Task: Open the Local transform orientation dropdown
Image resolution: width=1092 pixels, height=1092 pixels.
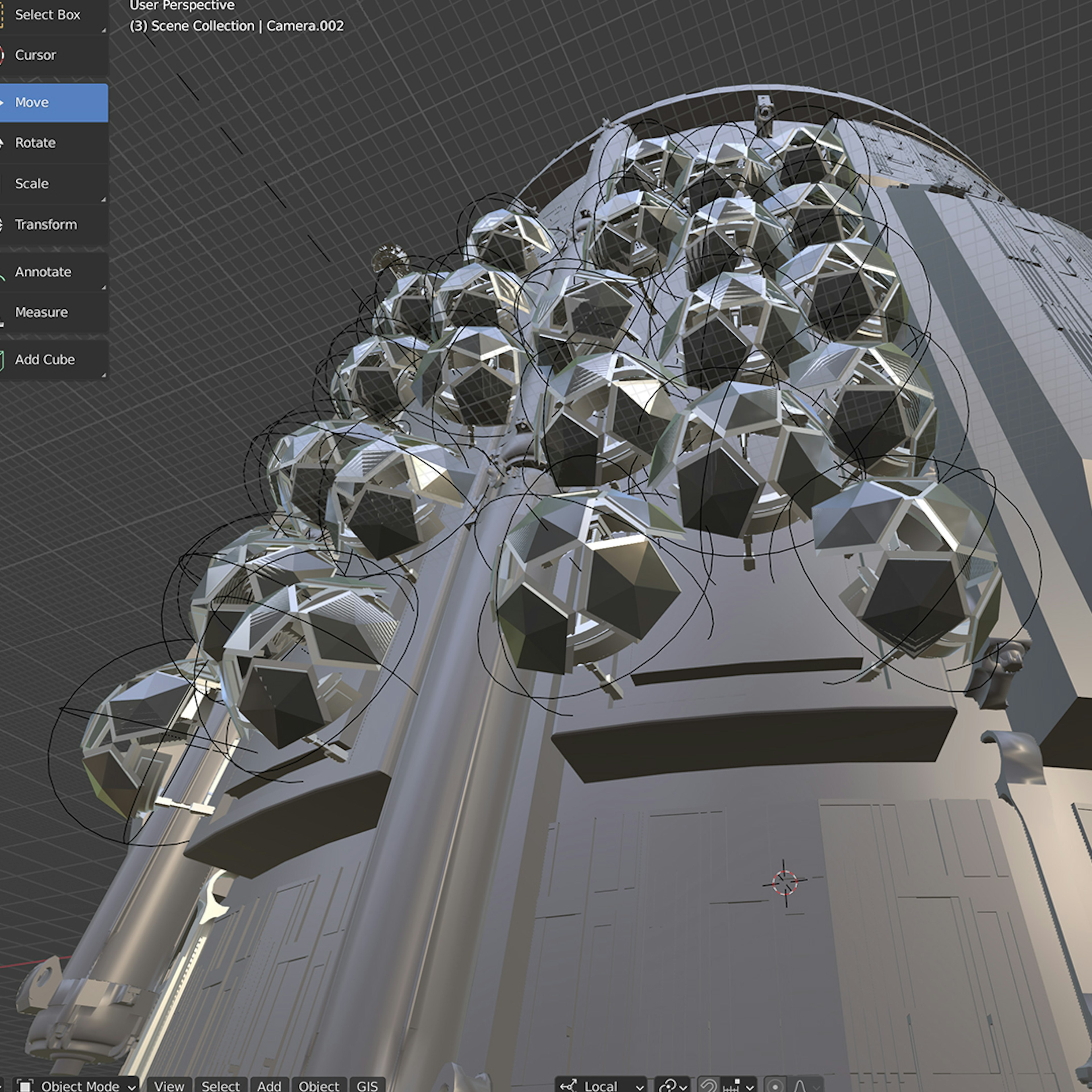Action: 601,1085
